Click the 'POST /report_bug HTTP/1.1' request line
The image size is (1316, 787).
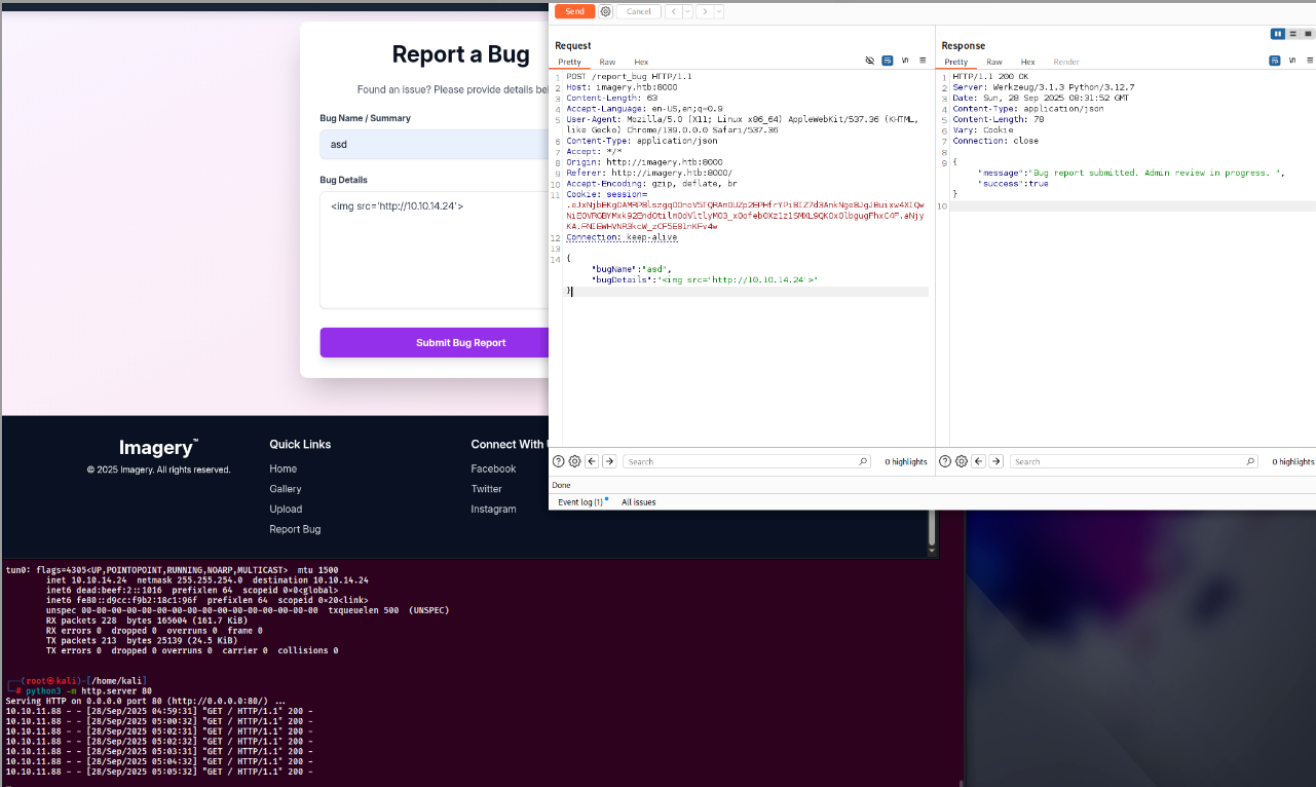pyautogui.click(x=629, y=76)
